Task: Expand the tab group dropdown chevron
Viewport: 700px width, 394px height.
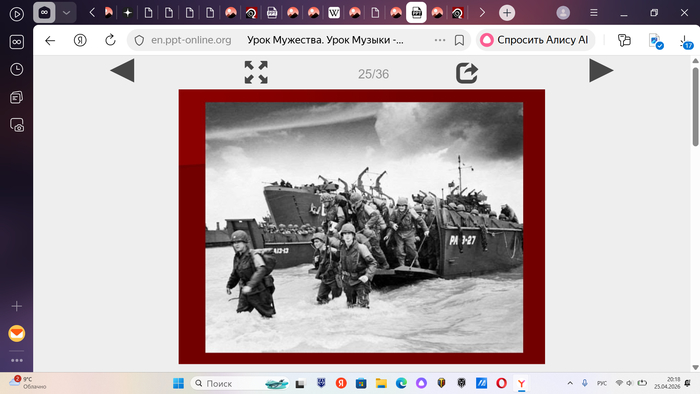Action: pos(67,13)
